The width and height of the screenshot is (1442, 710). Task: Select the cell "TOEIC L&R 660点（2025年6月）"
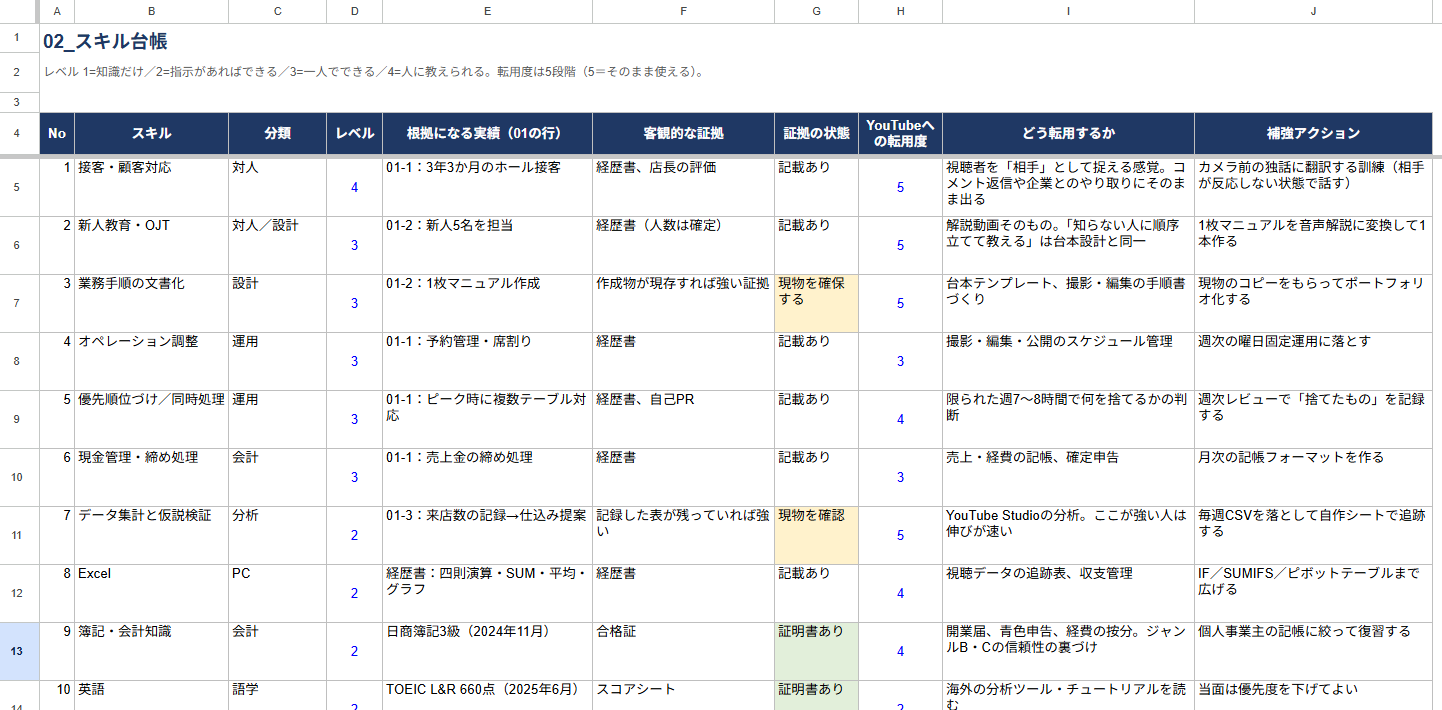[487, 695]
